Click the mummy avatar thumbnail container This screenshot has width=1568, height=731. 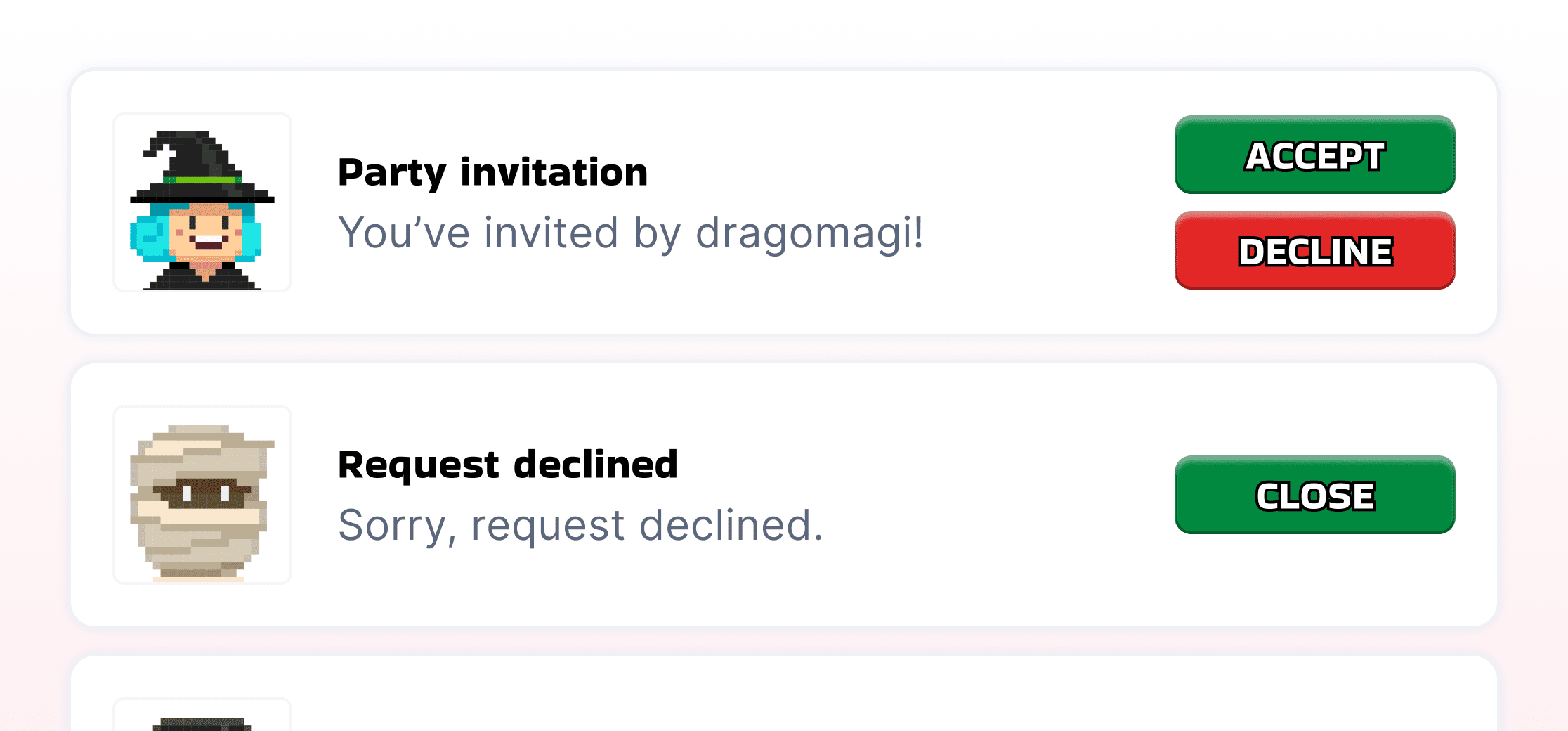click(x=202, y=494)
